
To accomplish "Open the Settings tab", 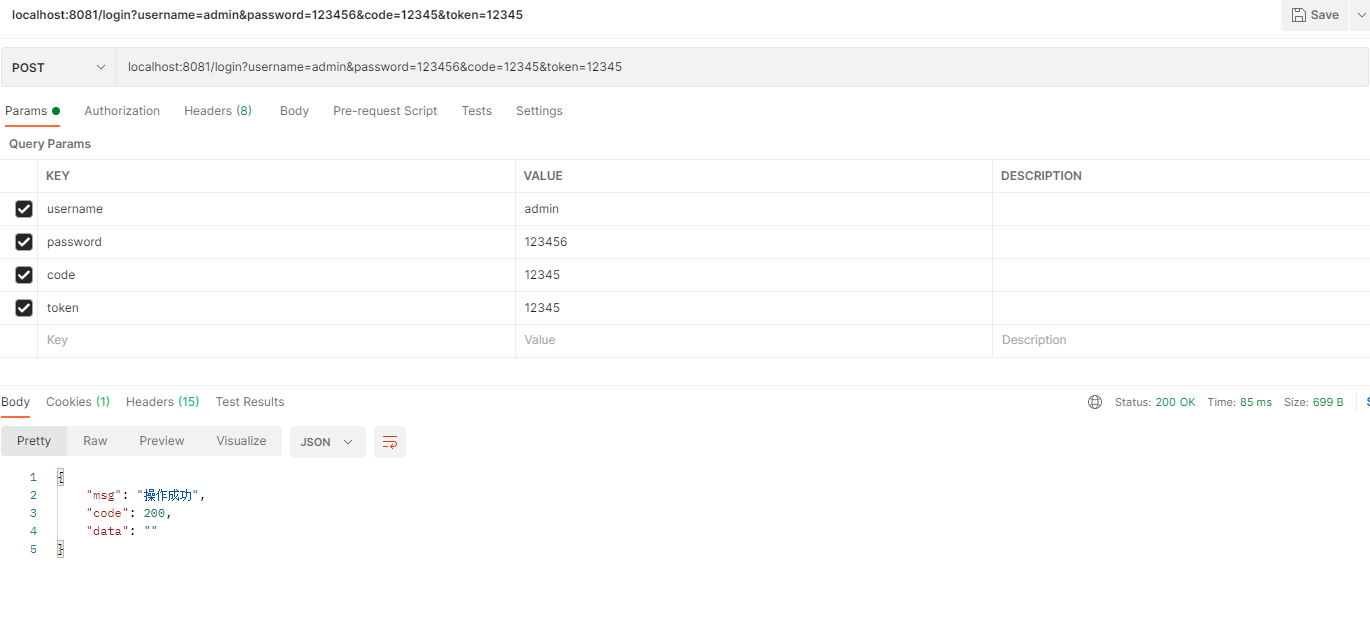I will [539, 111].
